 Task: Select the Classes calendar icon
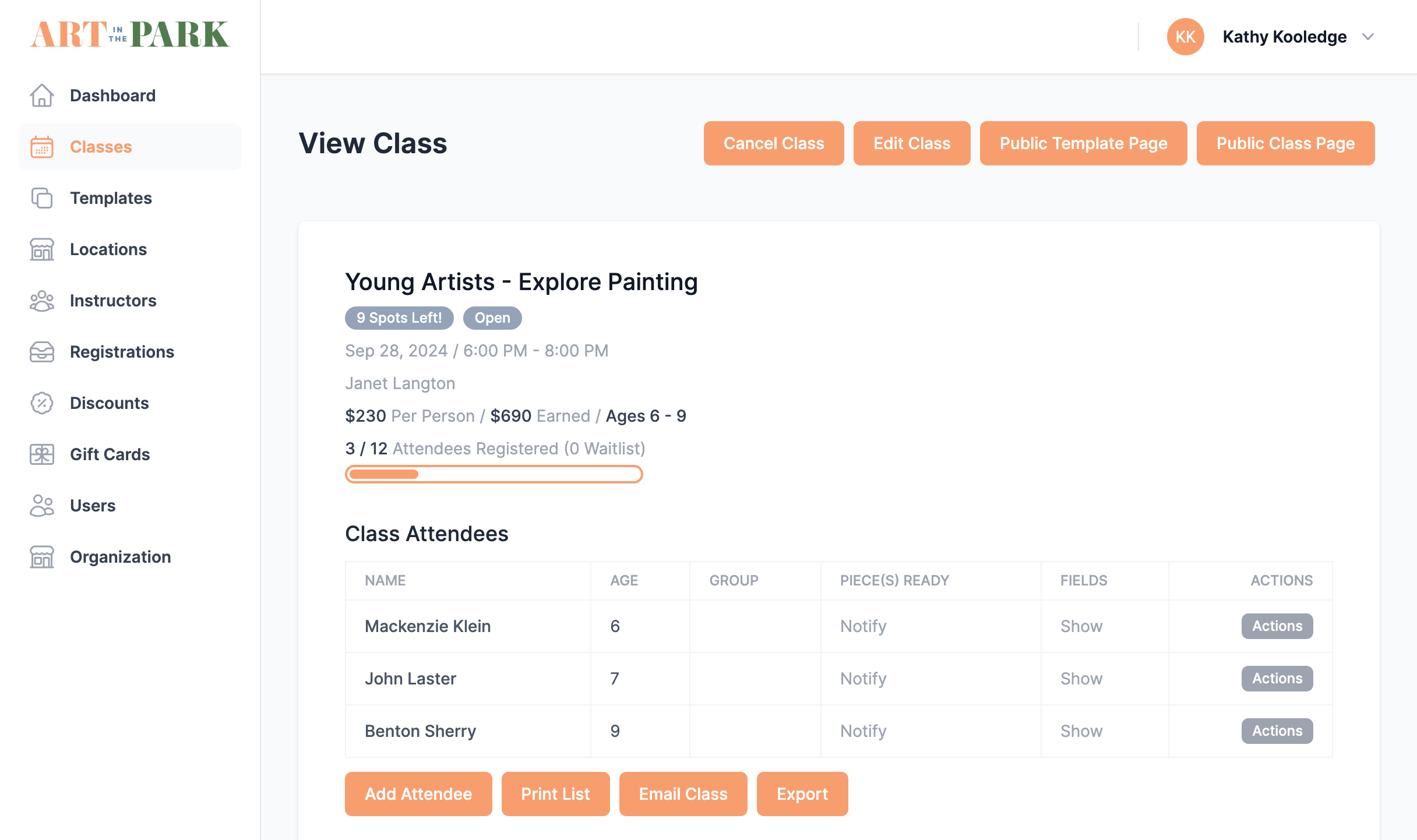click(x=41, y=147)
